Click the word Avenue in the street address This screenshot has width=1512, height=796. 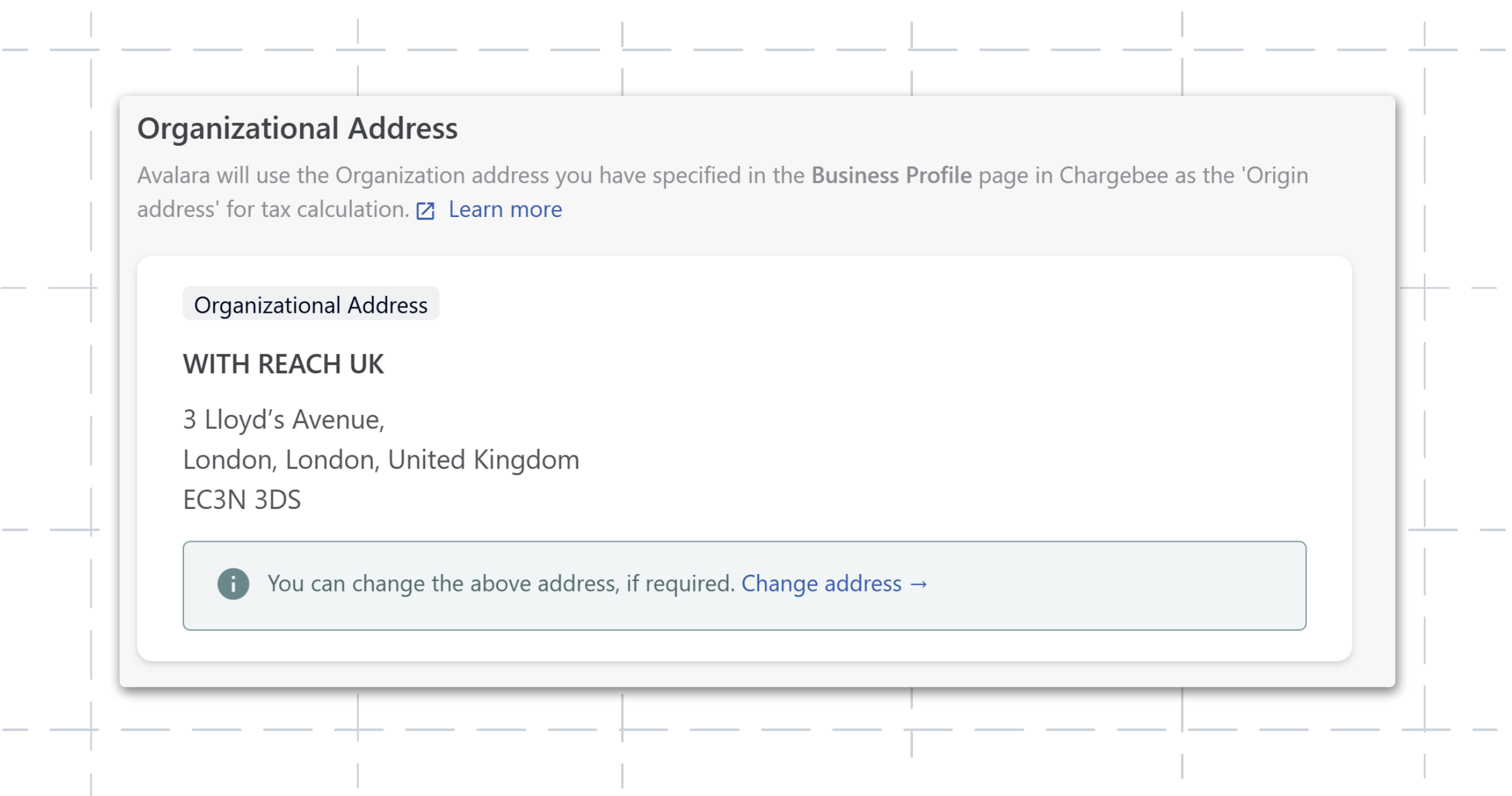point(339,419)
